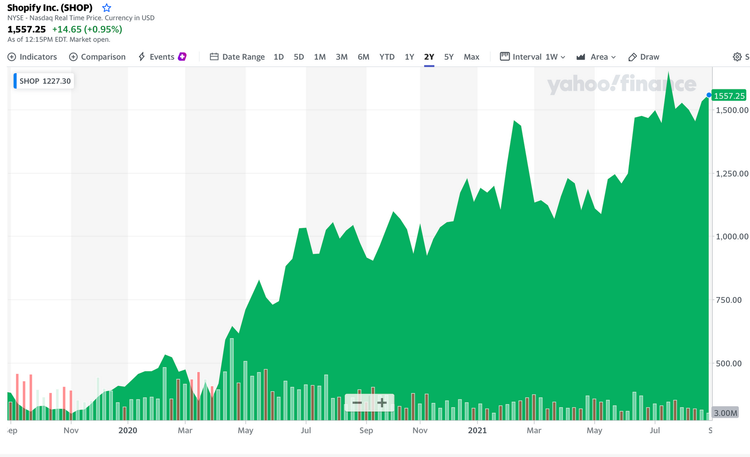This screenshot has width=750, height=457.
Task: Open the Comparison tool
Action: tap(97, 57)
